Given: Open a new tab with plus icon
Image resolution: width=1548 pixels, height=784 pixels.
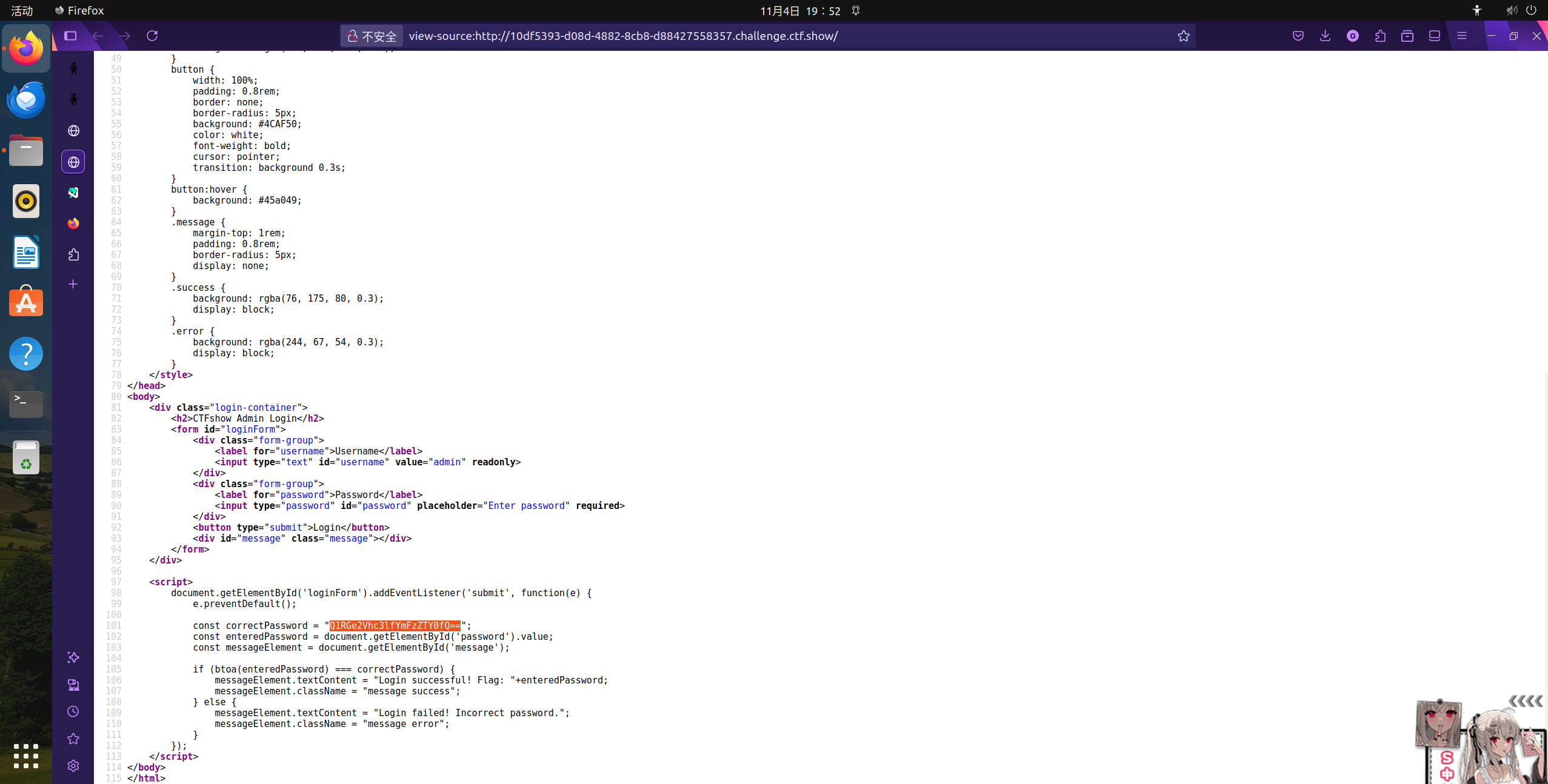Looking at the screenshot, I should pyautogui.click(x=73, y=284).
